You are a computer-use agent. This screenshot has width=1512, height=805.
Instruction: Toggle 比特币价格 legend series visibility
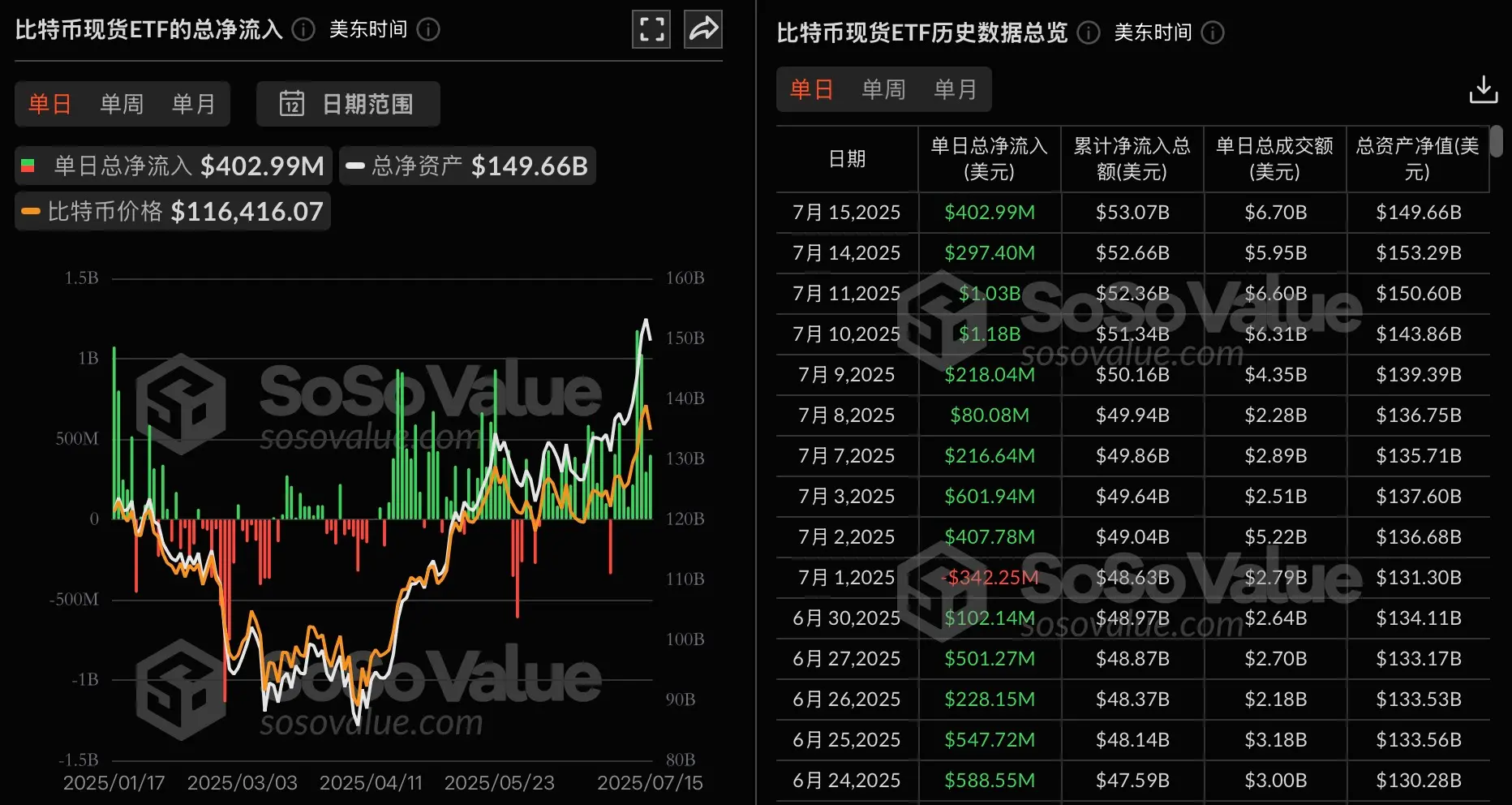[173, 212]
